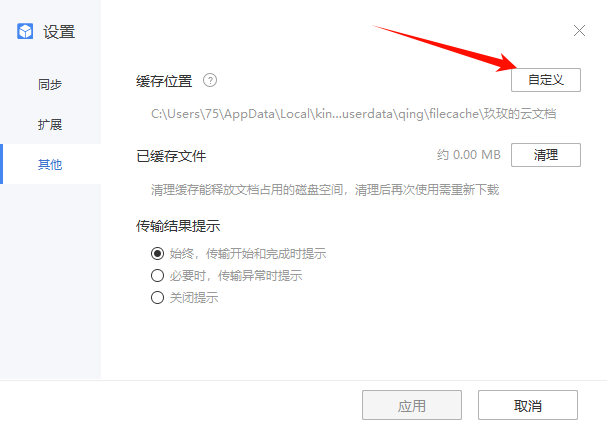Click the 缓存位置 heading label
The image size is (607, 429).
(x=164, y=81)
